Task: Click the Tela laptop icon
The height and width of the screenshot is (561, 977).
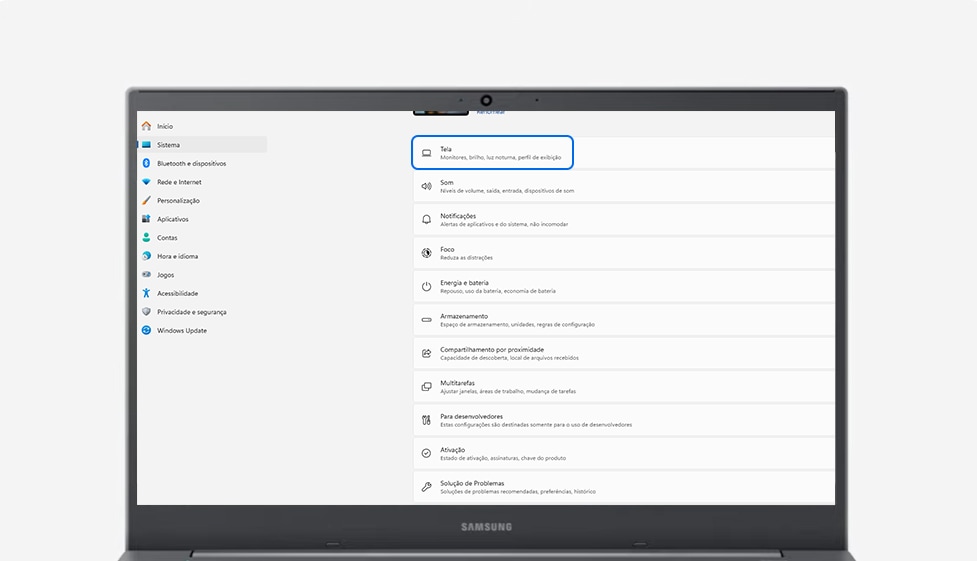Action: pyautogui.click(x=426, y=153)
